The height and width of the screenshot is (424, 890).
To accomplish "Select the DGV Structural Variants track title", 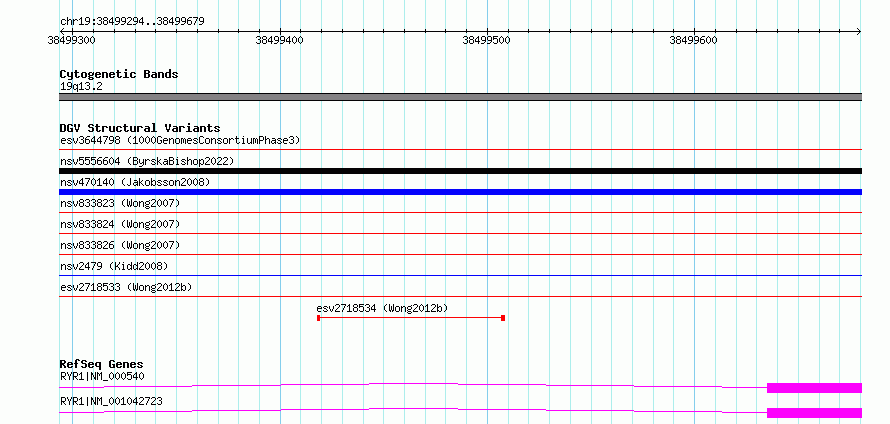I will 140,128.
